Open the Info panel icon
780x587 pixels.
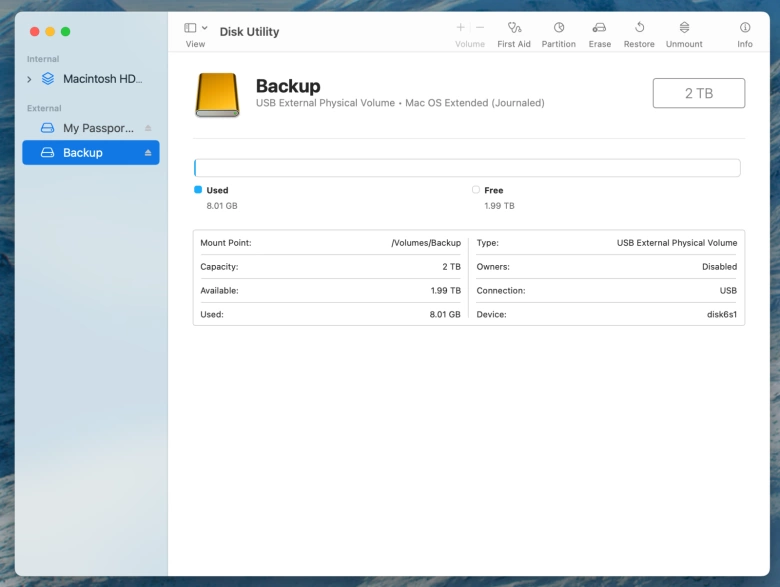tap(745, 28)
